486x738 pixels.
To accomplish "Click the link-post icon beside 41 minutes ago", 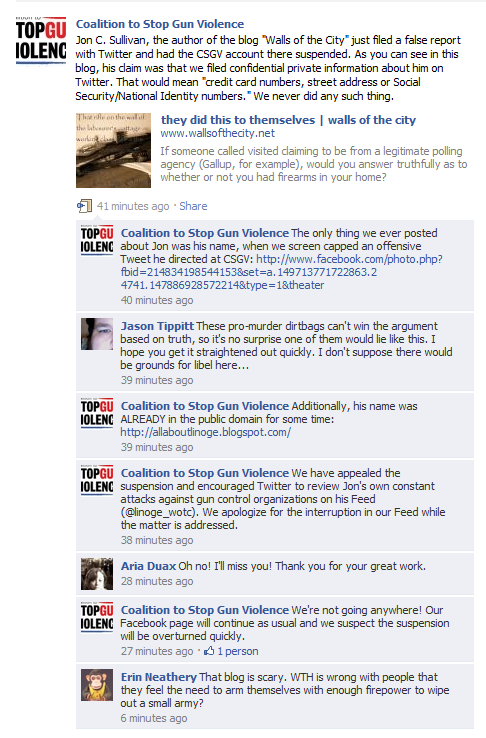I will coord(84,206).
